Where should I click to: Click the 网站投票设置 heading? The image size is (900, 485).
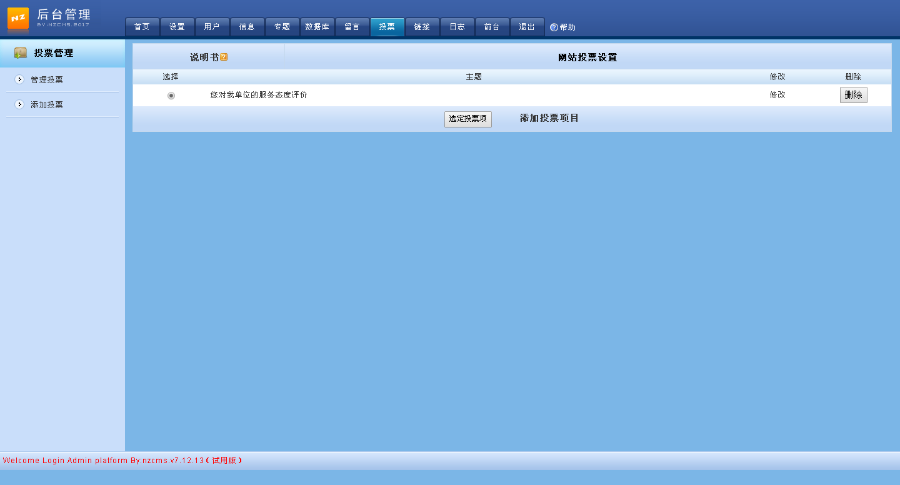tap(587, 57)
